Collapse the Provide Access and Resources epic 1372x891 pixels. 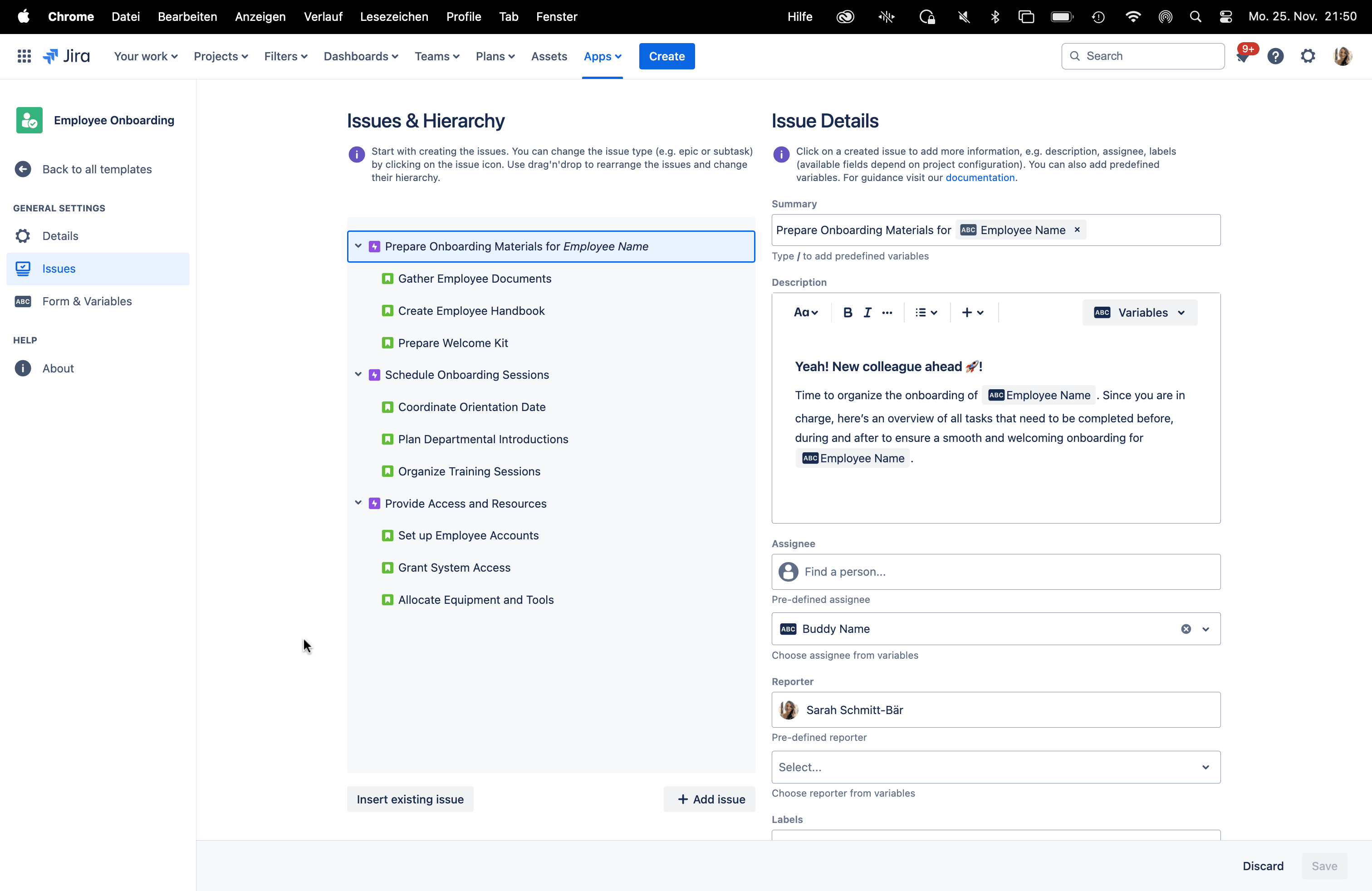358,503
